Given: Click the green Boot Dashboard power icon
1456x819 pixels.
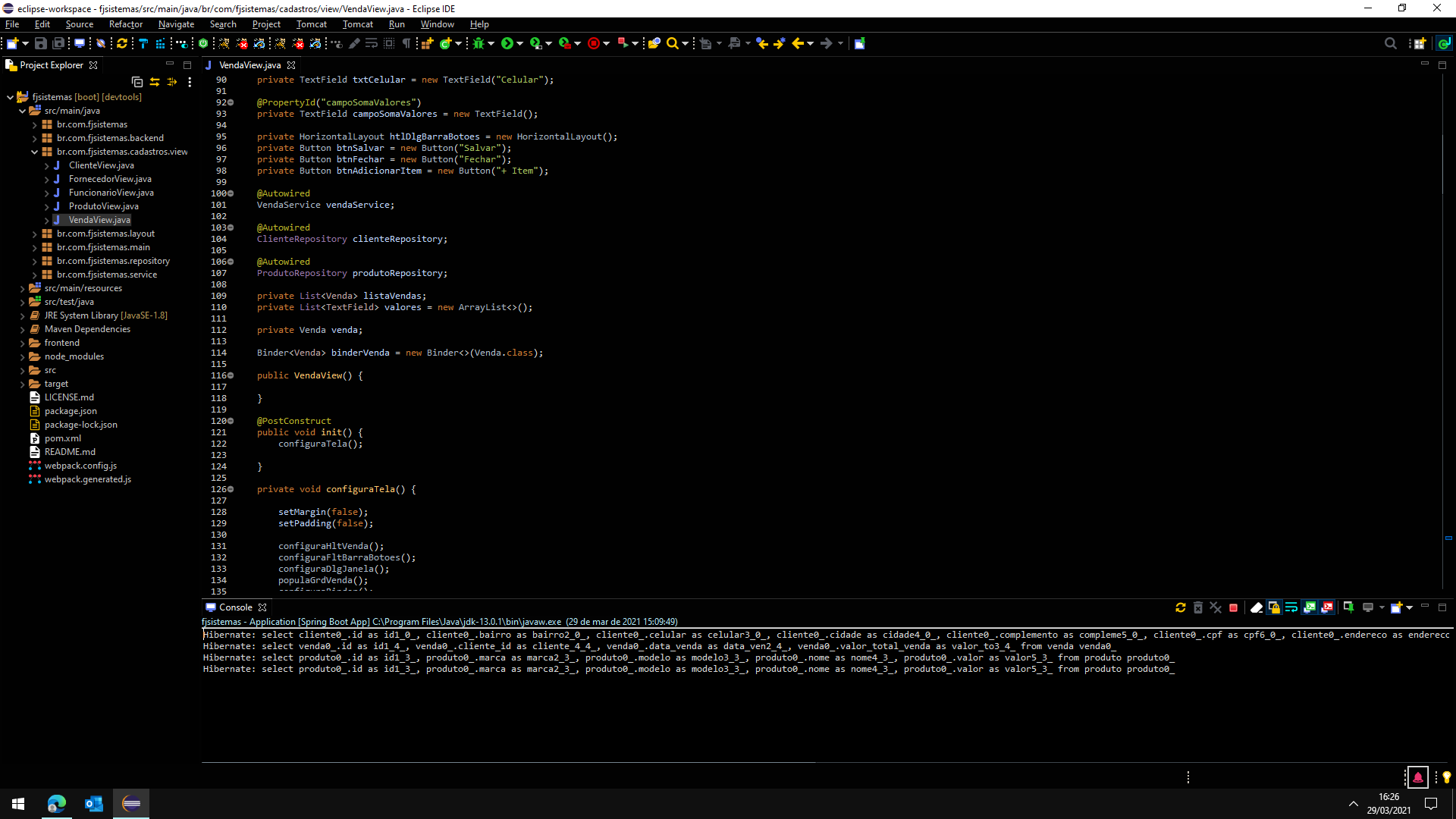Looking at the screenshot, I should [x=203, y=43].
